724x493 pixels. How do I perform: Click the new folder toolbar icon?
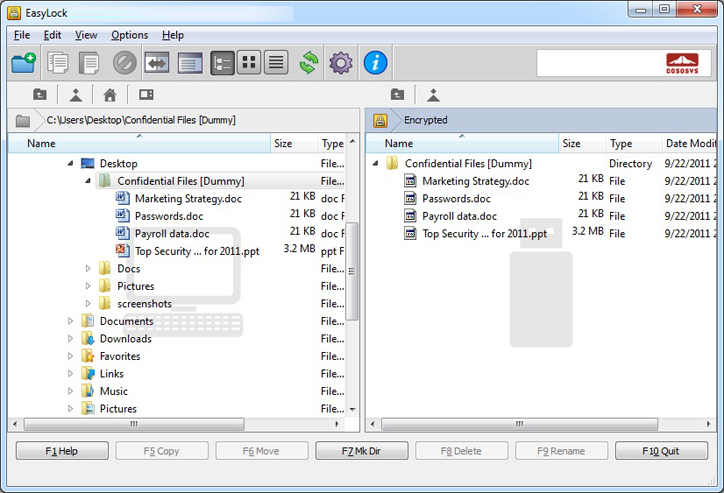coord(24,63)
